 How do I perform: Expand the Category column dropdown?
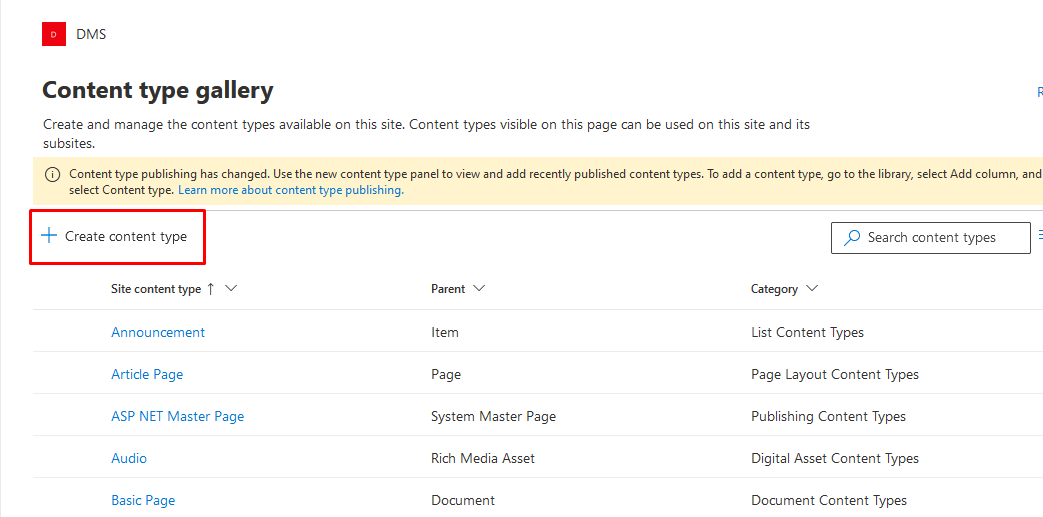811,289
